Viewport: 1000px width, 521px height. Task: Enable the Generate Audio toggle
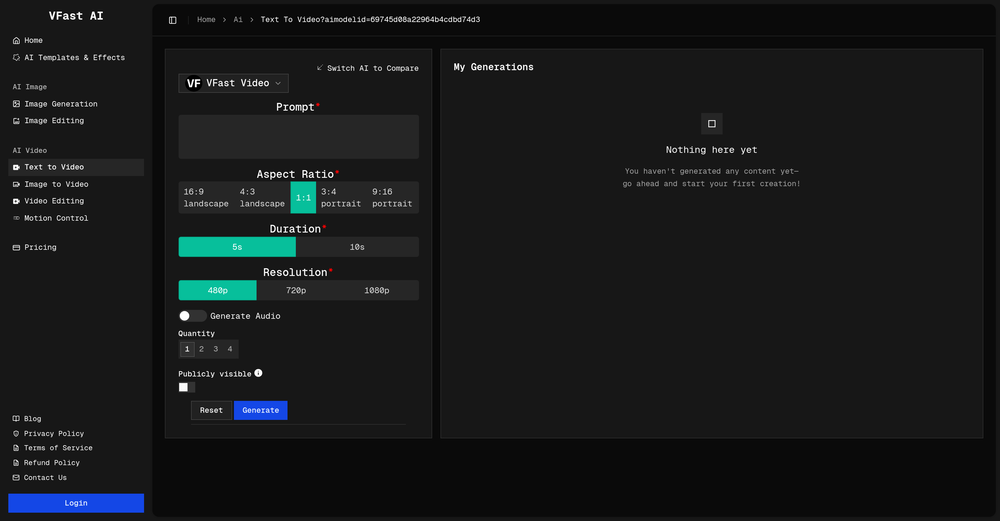click(x=192, y=316)
